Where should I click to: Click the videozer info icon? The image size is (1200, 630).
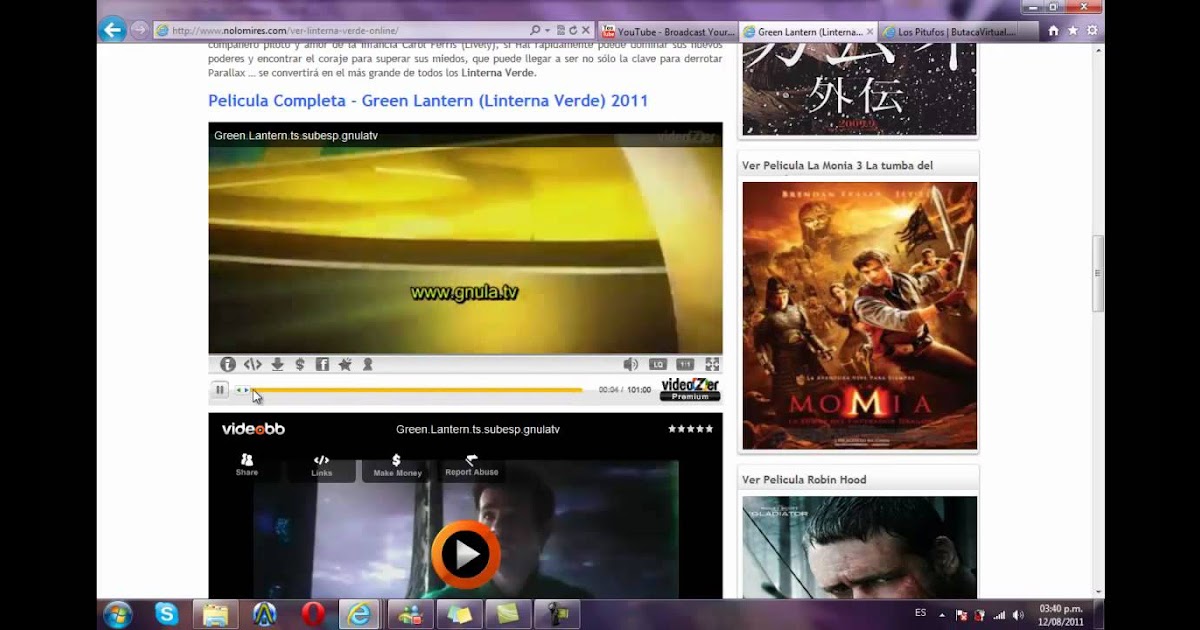[x=228, y=365]
